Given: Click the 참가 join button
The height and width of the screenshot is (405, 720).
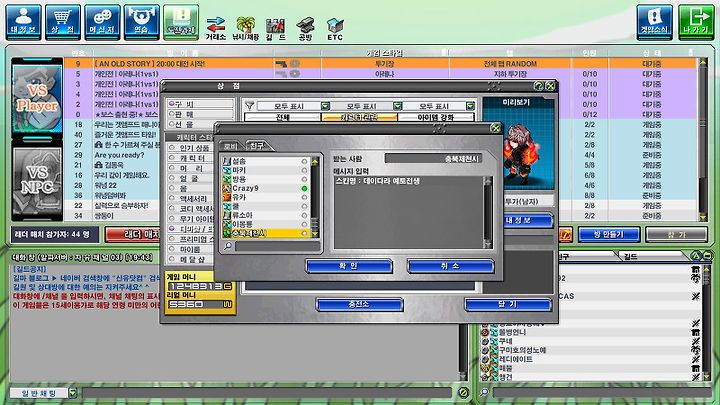Looking at the screenshot, I should tap(676, 235).
